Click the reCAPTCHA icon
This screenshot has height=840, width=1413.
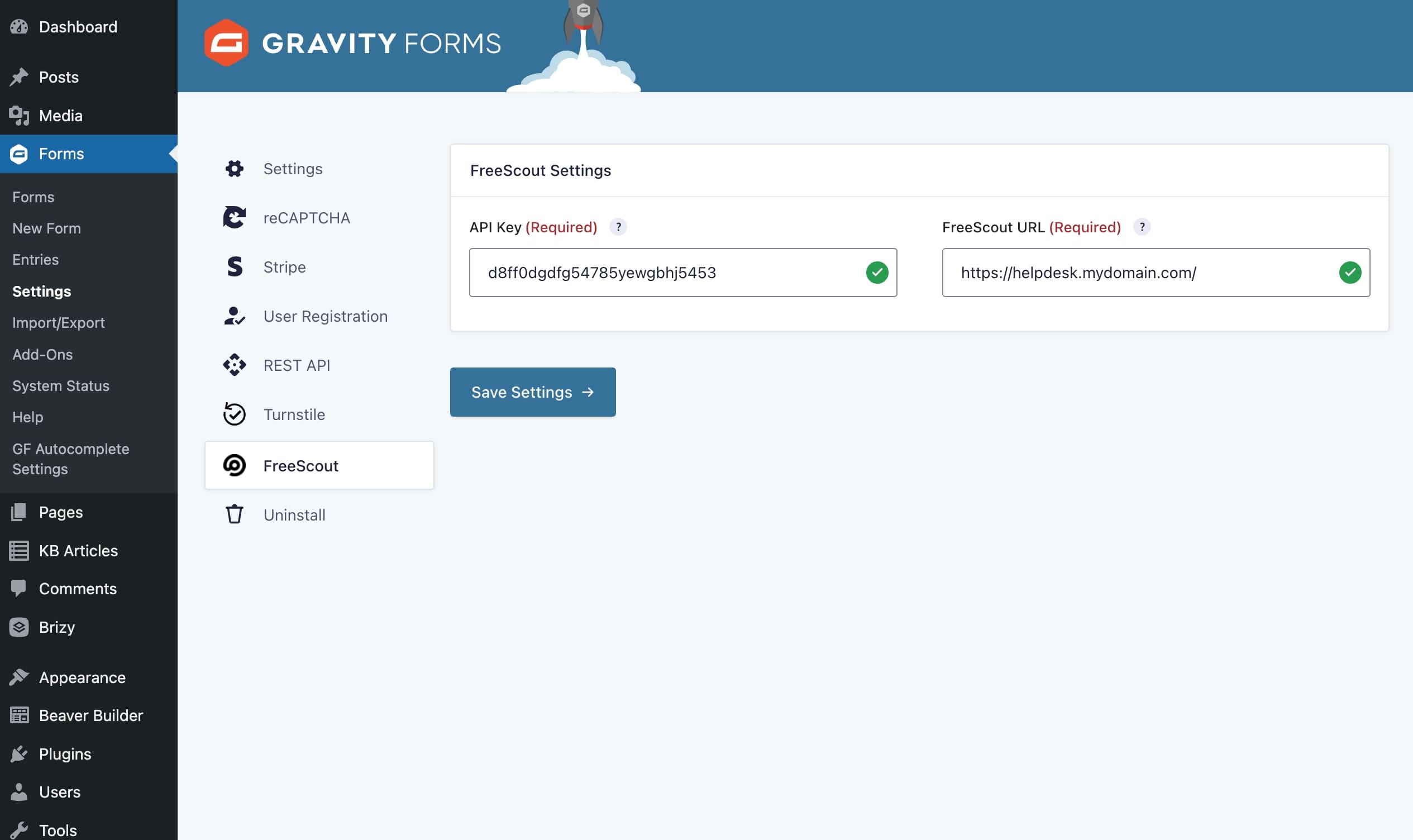coord(234,218)
